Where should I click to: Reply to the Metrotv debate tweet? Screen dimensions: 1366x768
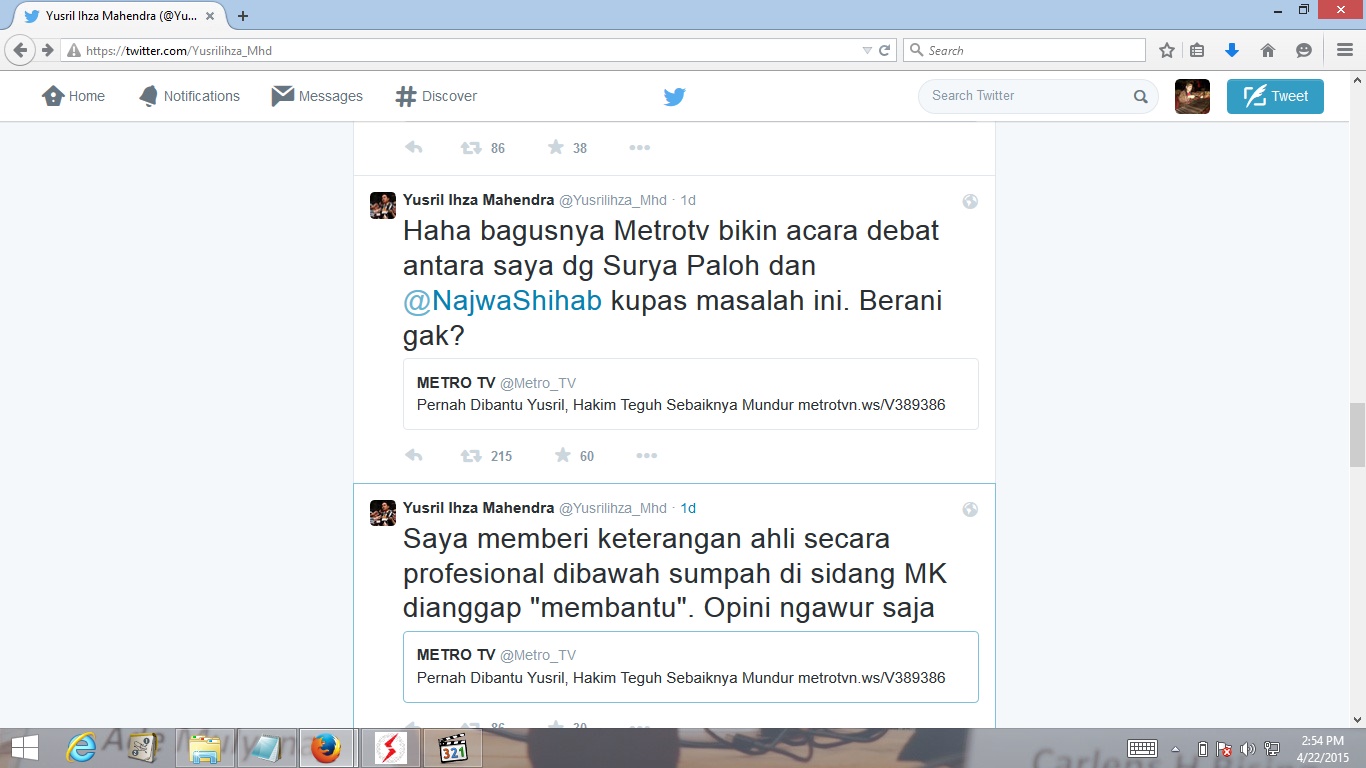414,456
